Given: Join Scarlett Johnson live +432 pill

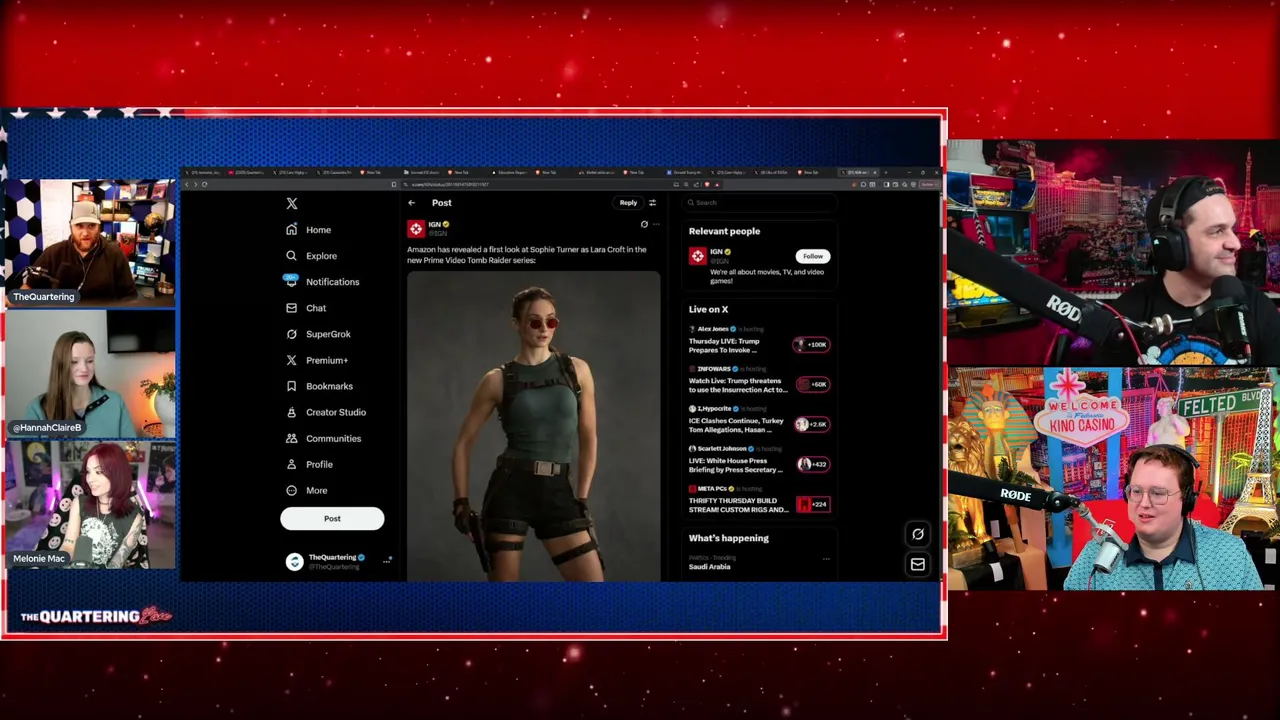Looking at the screenshot, I should click(x=812, y=464).
